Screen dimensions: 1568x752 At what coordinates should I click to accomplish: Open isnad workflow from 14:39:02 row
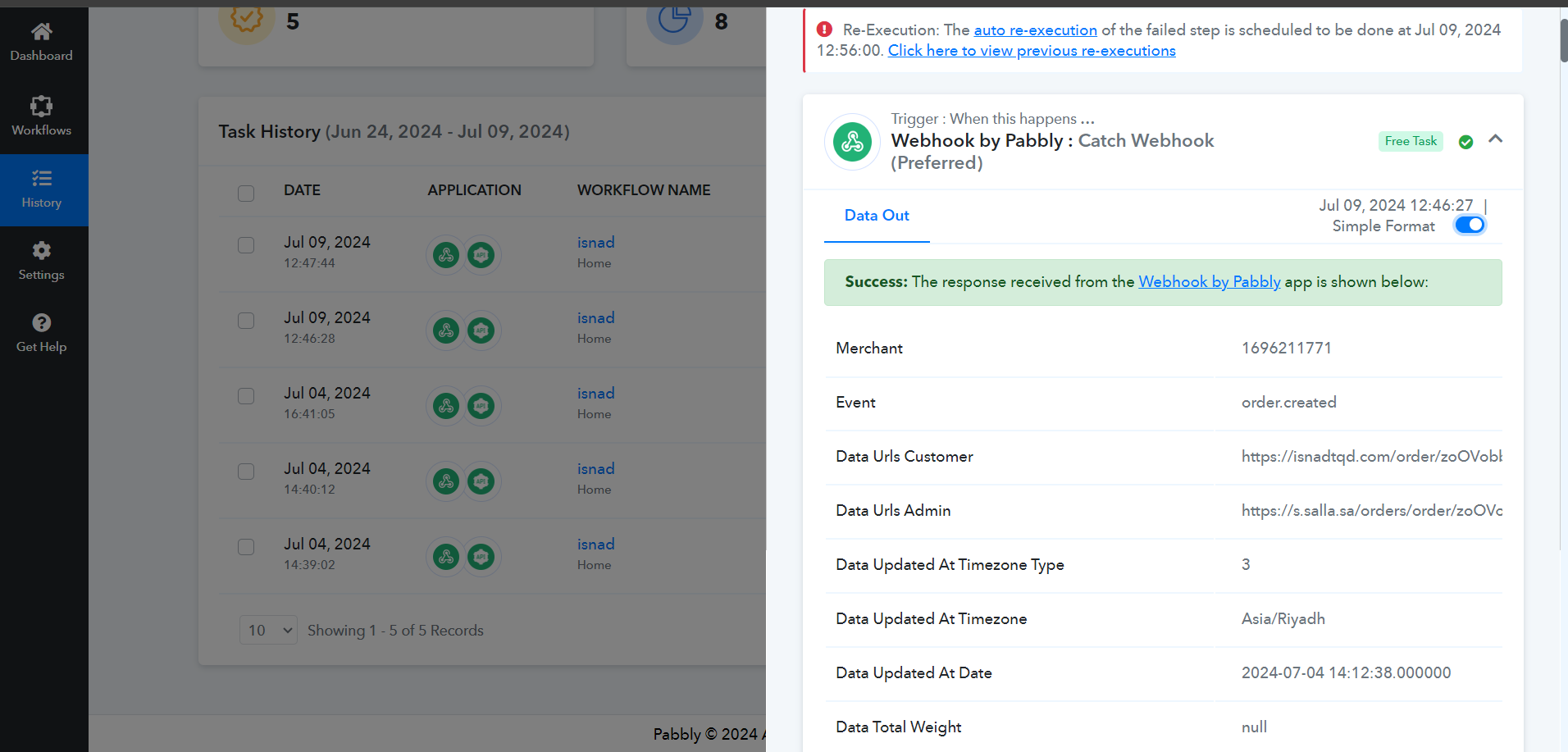[x=596, y=544]
